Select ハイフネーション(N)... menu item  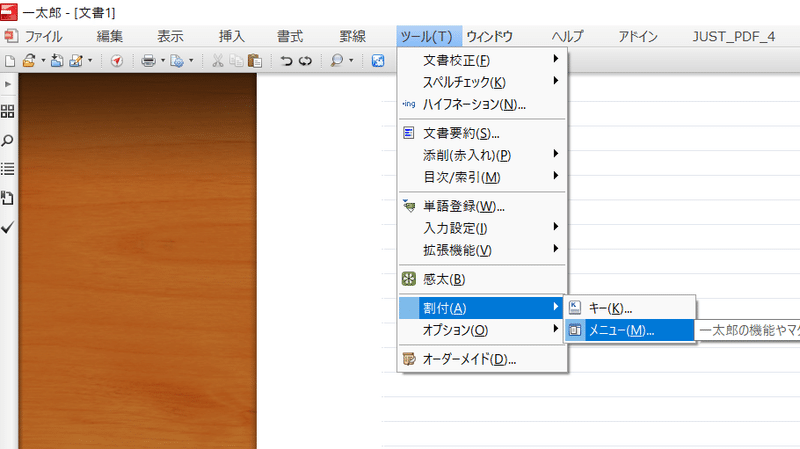(x=482, y=104)
